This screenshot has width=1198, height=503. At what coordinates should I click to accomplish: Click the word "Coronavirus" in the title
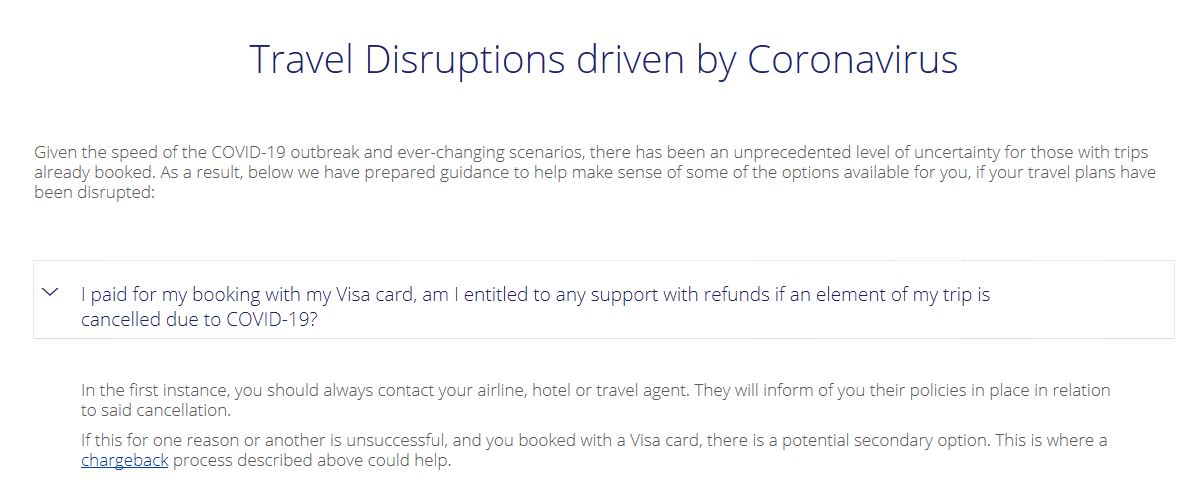(853, 60)
